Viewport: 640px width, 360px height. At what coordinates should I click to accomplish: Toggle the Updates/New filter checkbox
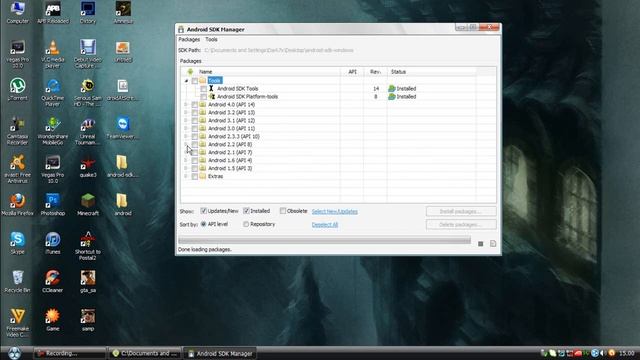(x=203, y=211)
